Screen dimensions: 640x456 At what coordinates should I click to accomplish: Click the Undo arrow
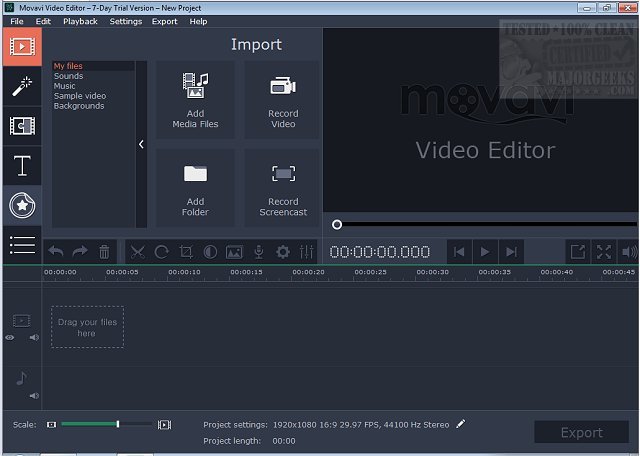[x=56, y=252]
